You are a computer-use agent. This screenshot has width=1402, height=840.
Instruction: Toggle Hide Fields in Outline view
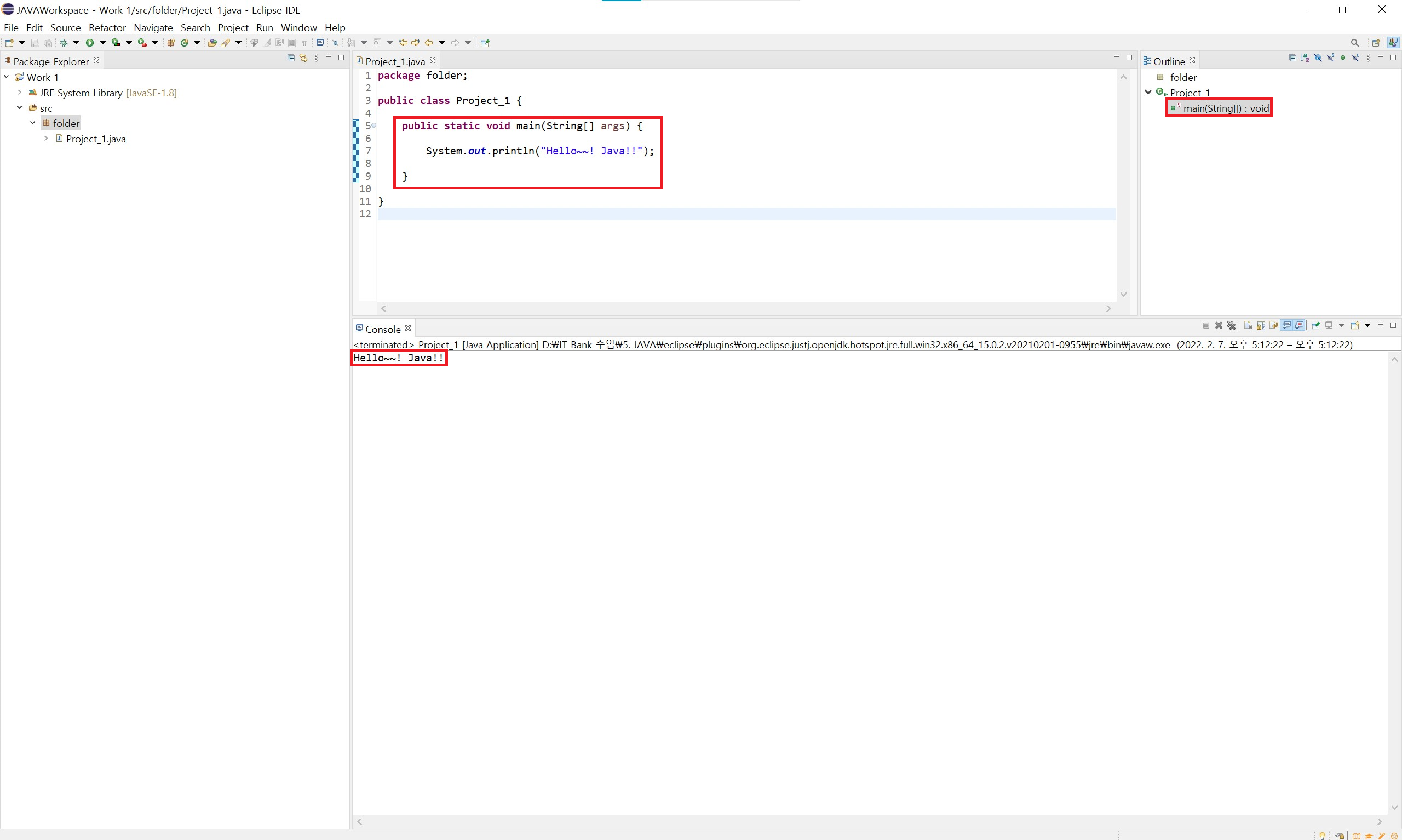point(1318,57)
